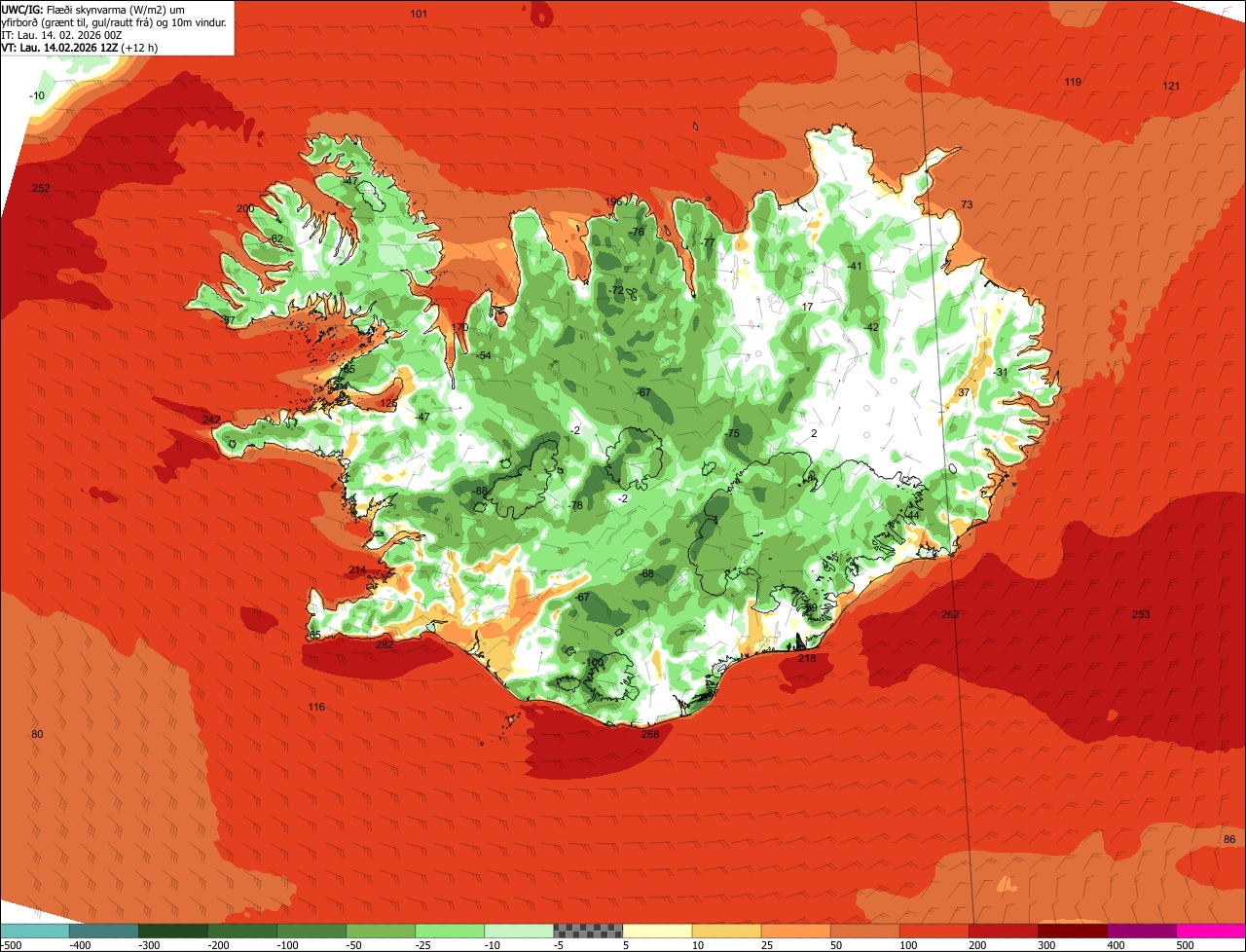Click the '17' flux value on the map

807,307
